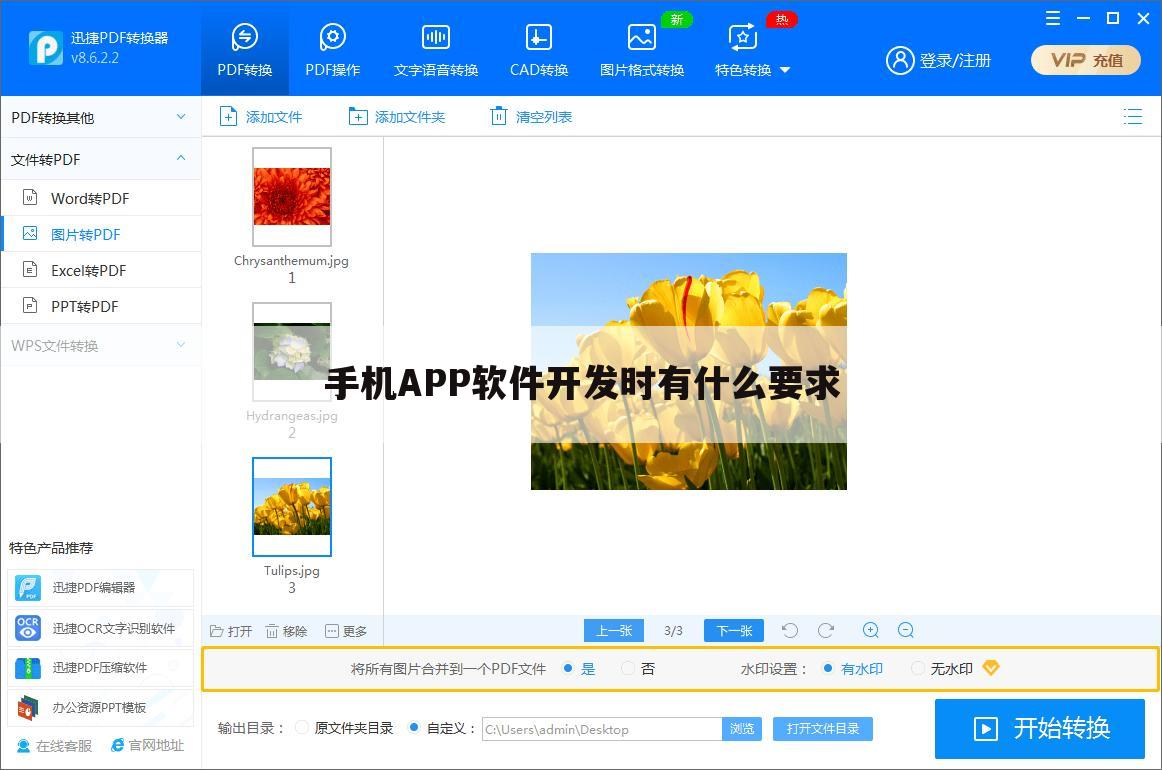Click the output path input field
The image size is (1162, 770).
tap(602, 729)
